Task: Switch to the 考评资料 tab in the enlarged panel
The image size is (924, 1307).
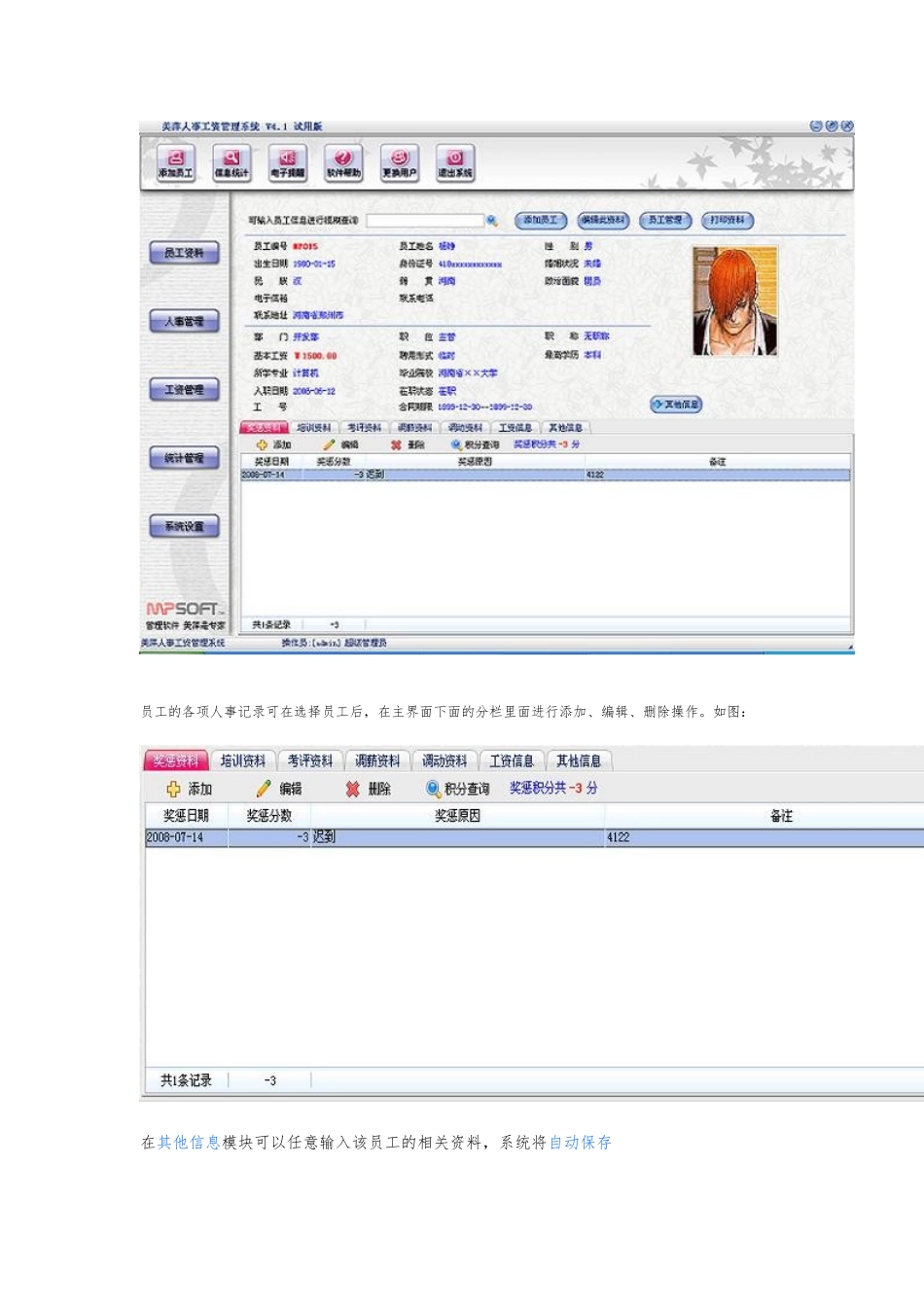Action: tap(310, 761)
